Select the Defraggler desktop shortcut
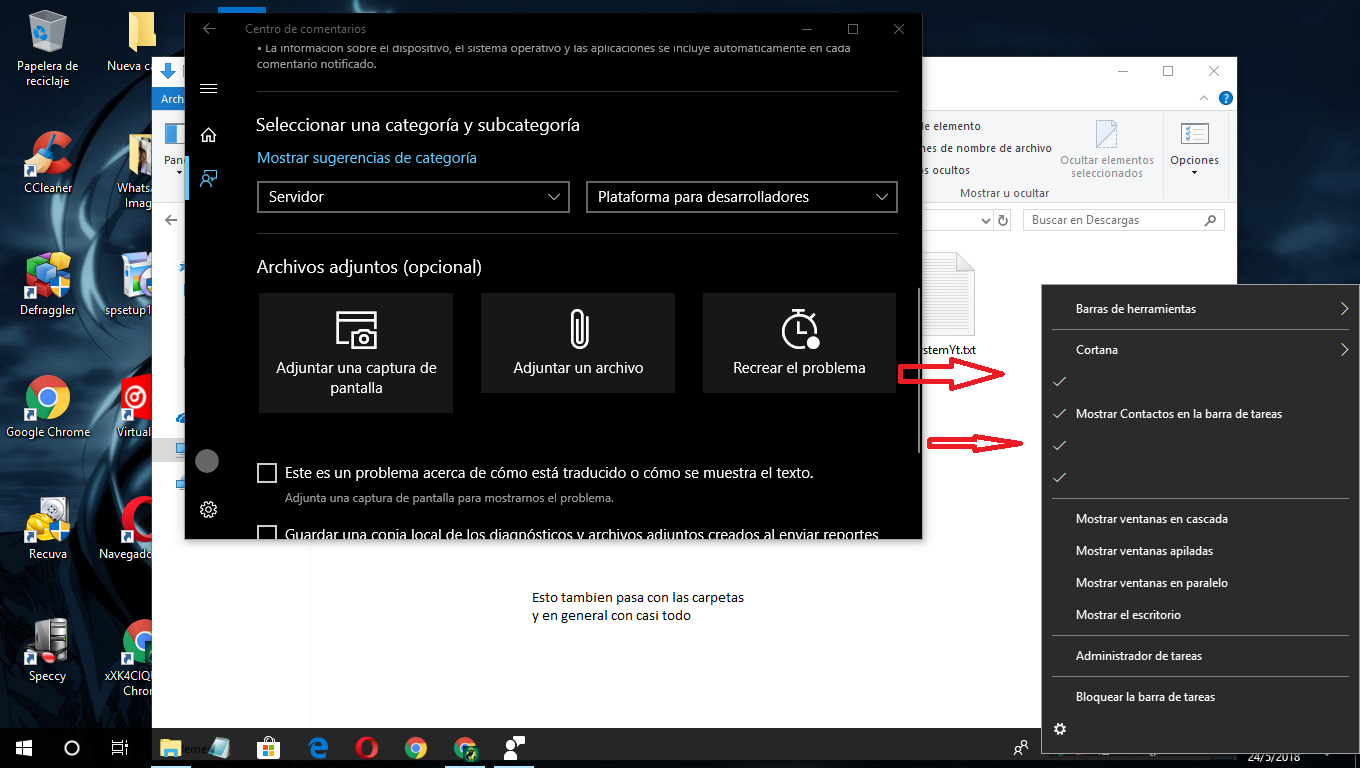 coord(48,285)
